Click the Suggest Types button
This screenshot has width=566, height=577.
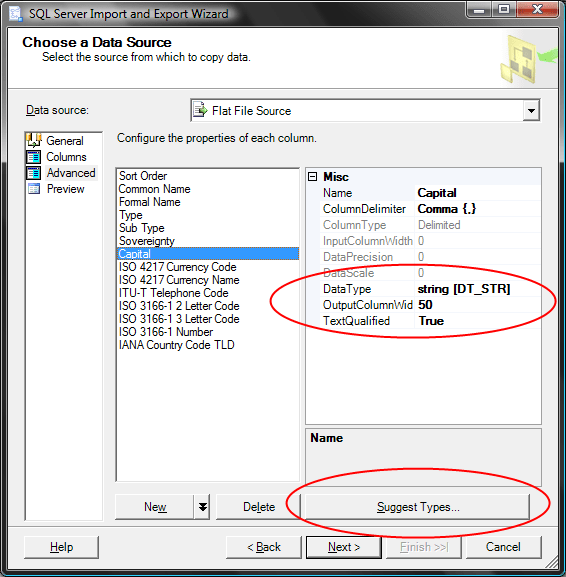(418, 507)
